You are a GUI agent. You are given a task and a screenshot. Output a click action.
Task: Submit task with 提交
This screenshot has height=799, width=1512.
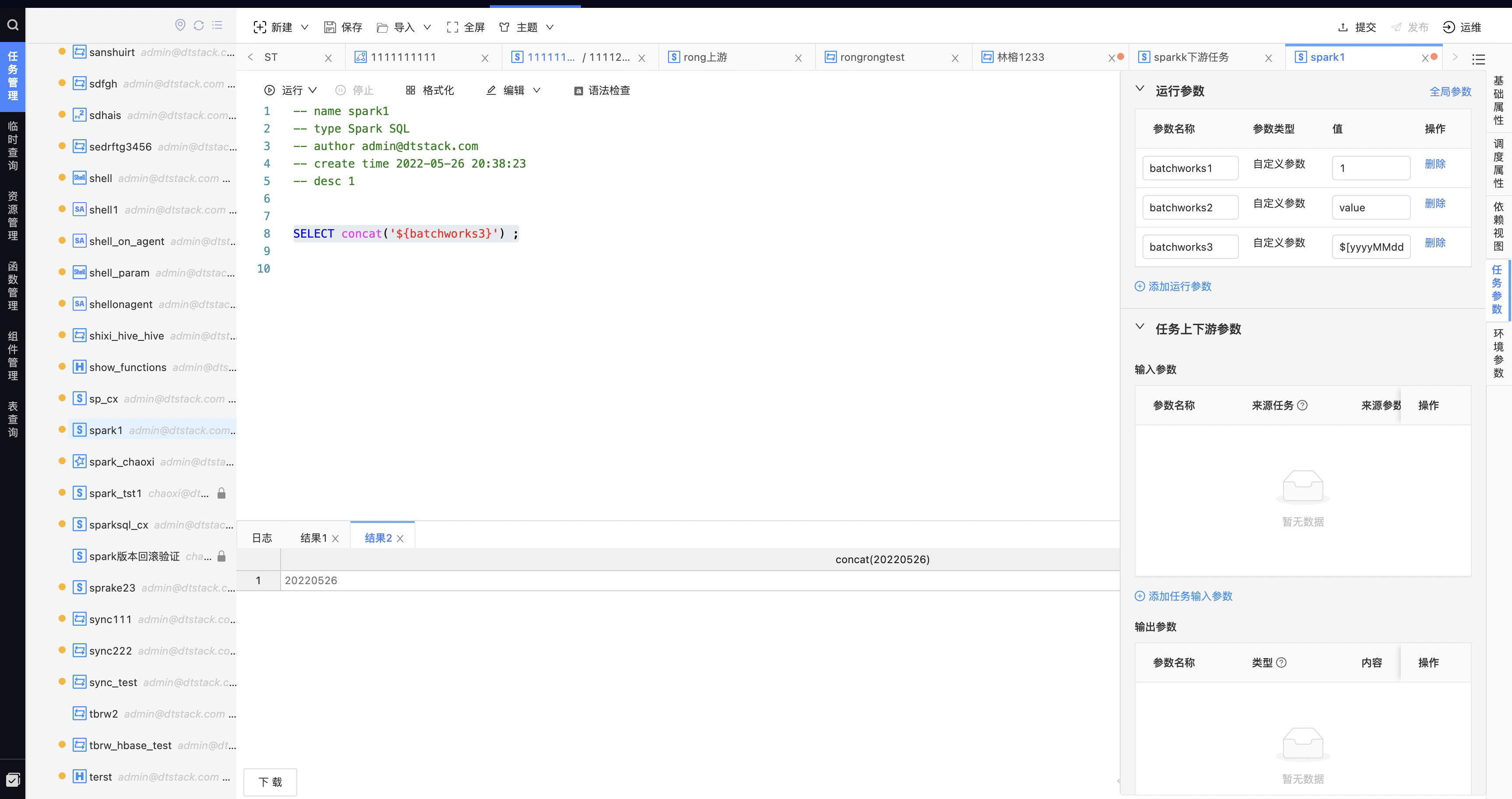click(x=1357, y=27)
